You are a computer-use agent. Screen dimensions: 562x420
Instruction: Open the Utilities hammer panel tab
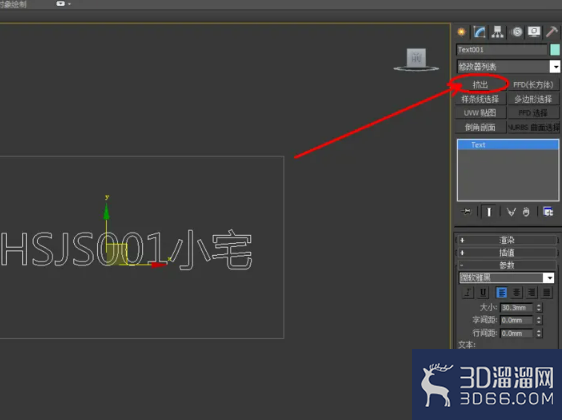tap(552, 32)
